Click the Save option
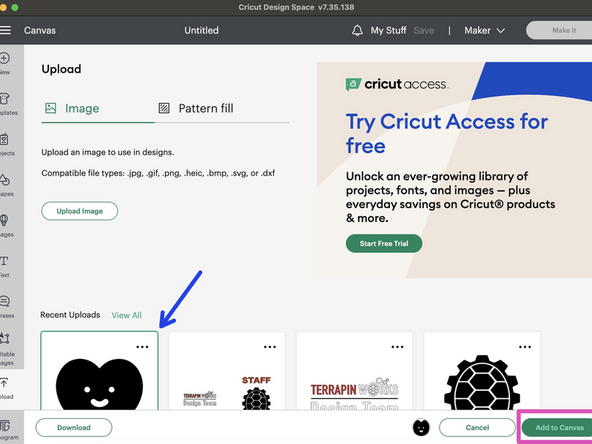Image resolution: width=592 pixels, height=444 pixels. pyautogui.click(x=424, y=30)
